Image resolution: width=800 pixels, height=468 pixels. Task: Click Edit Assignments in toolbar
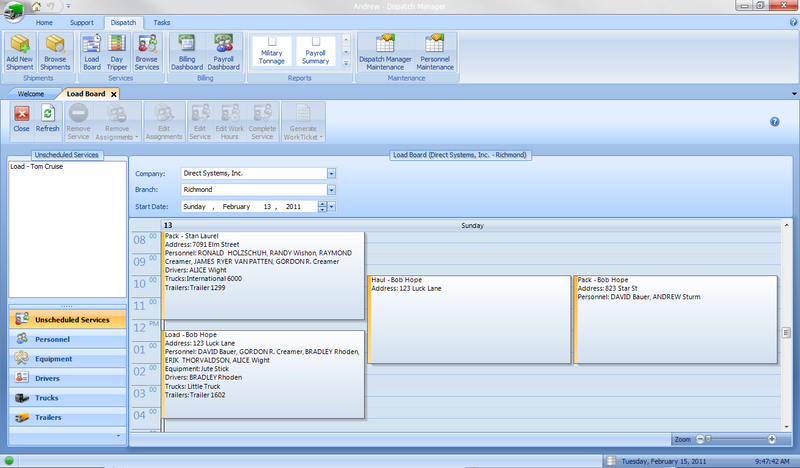pyautogui.click(x=164, y=122)
